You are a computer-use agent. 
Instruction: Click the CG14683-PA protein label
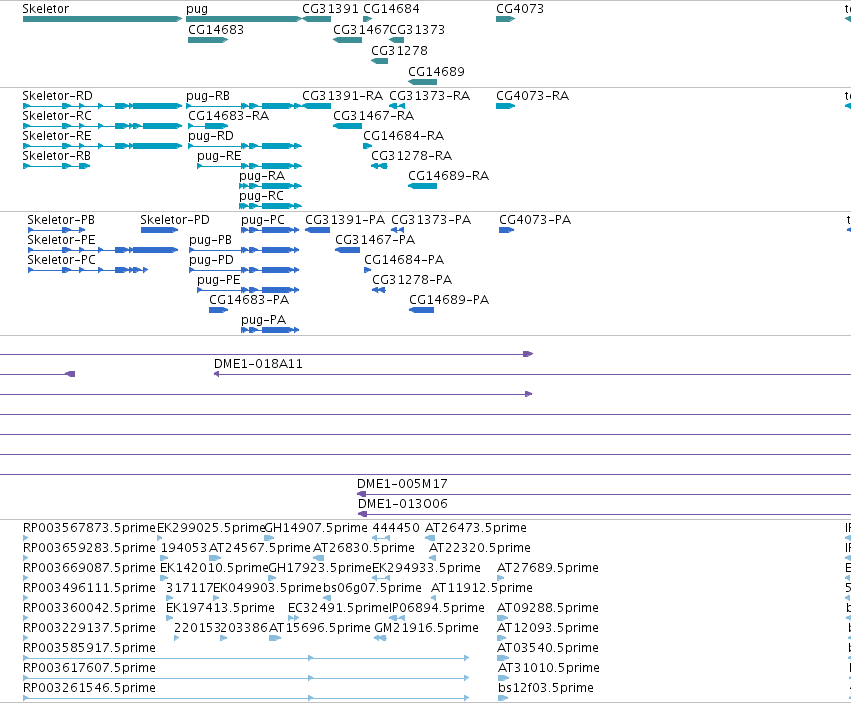[249, 300]
